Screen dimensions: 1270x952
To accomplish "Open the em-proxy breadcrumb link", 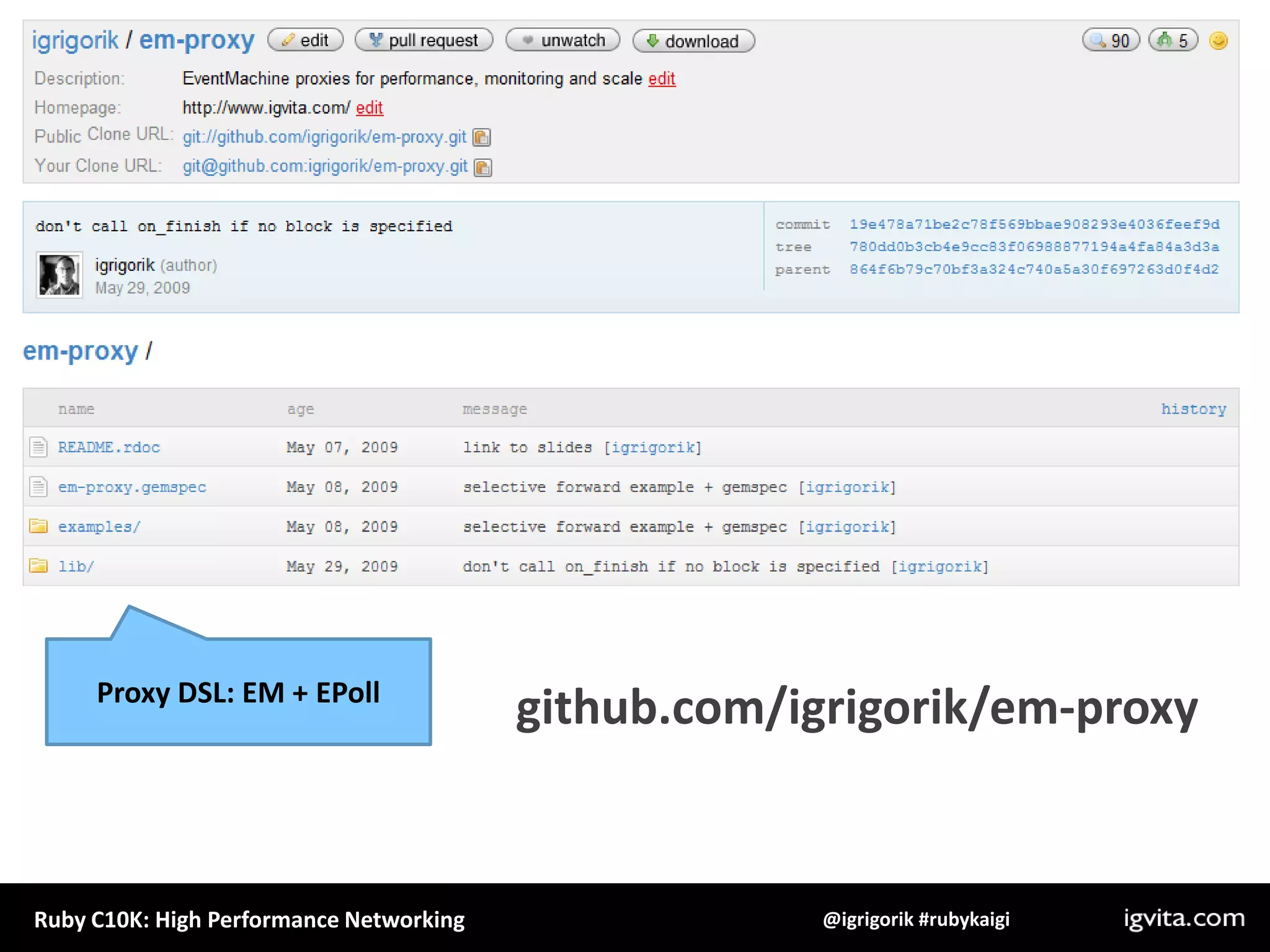I will click(x=81, y=351).
